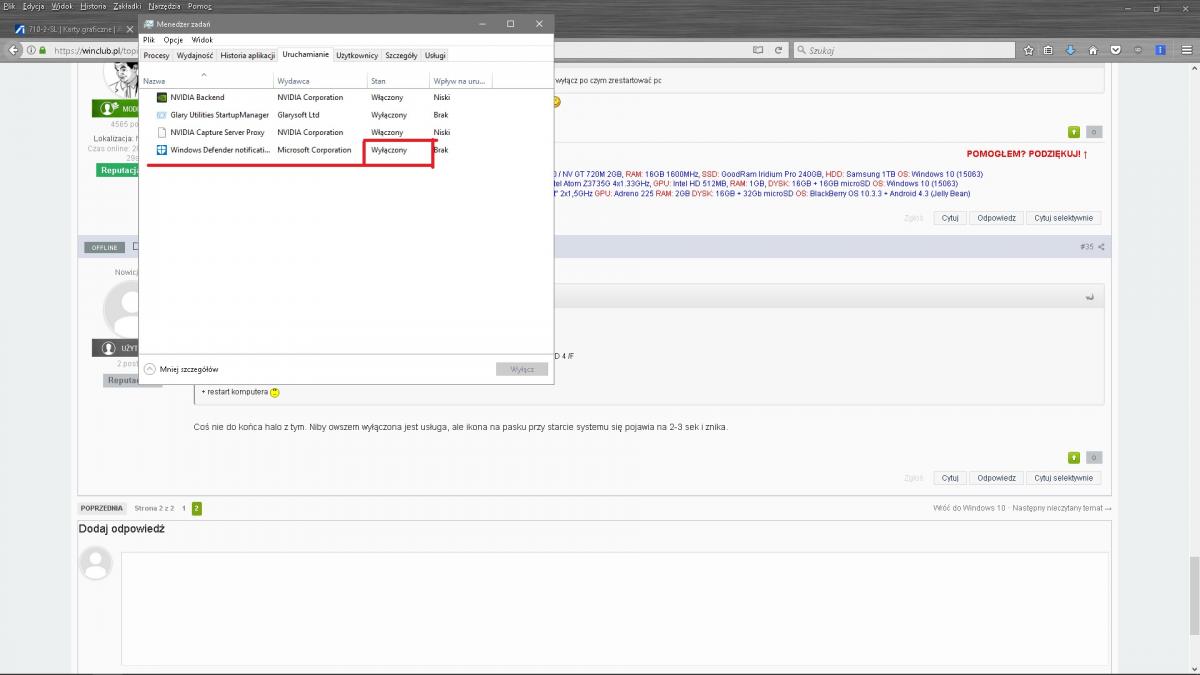Click the Task Manager title bar icon

point(149,24)
